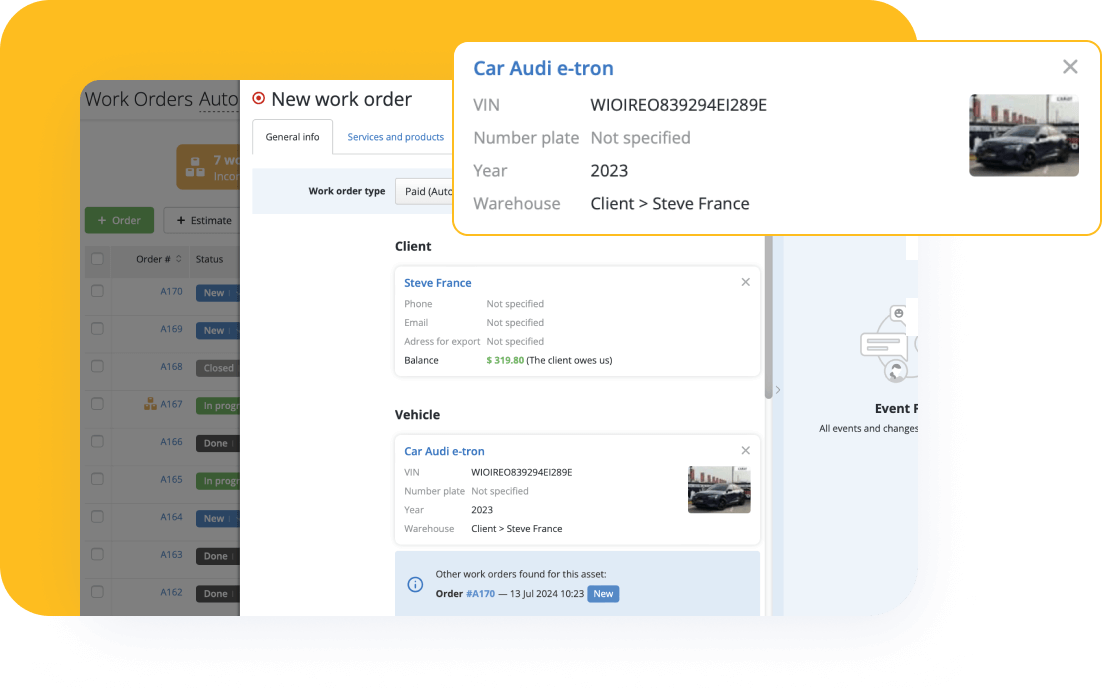Open the Audi e-tron photo in popup

point(1023,135)
